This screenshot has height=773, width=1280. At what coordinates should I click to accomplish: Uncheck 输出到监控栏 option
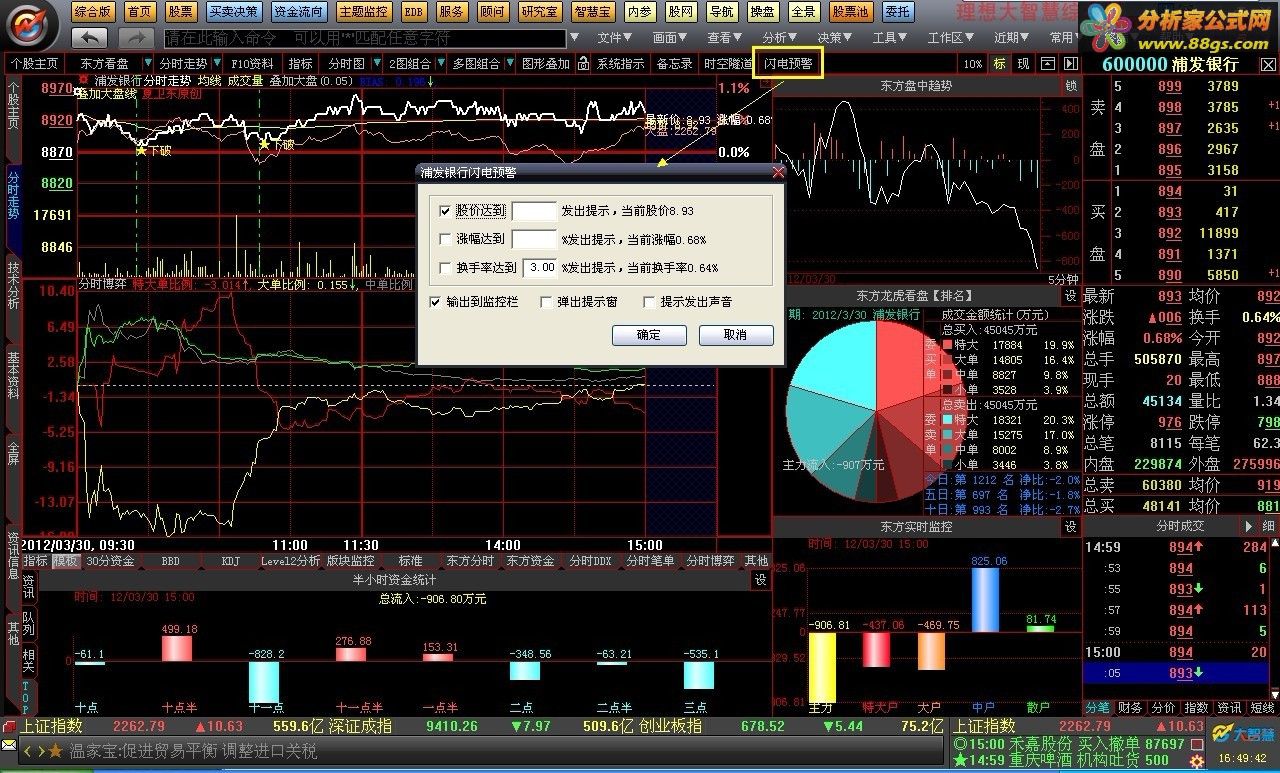[435, 301]
